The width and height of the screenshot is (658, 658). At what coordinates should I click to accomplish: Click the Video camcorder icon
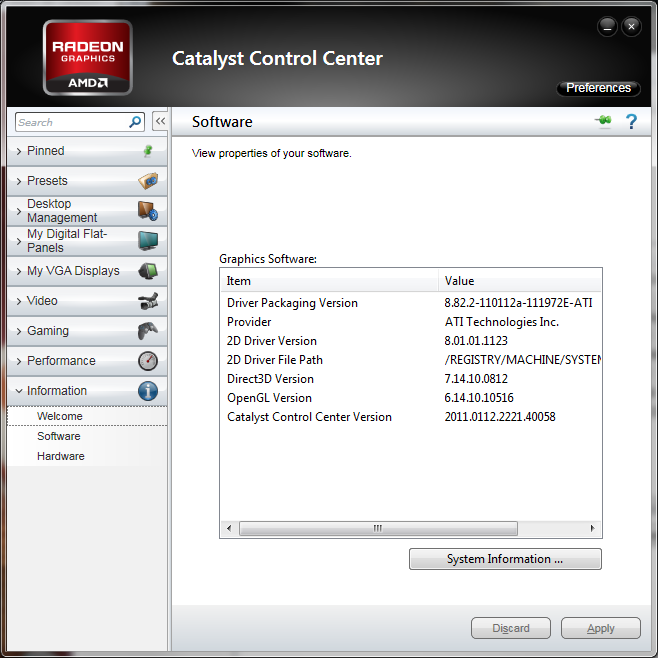[x=148, y=301]
